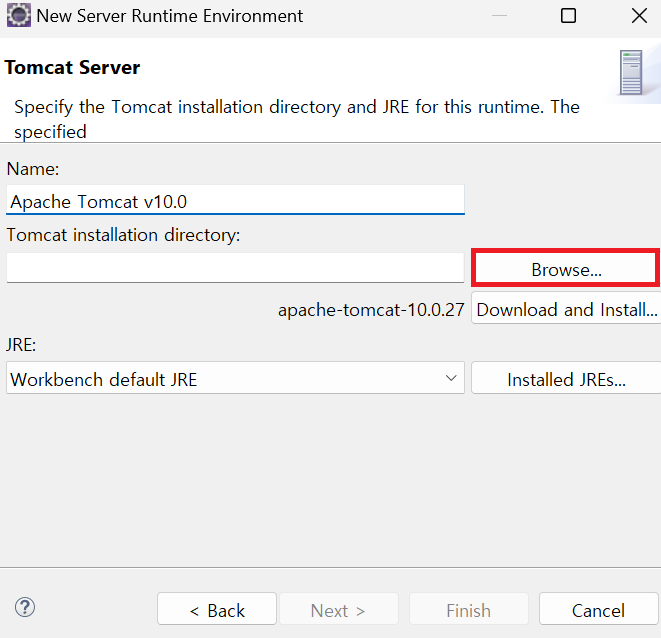
Task: Click the Tomcat installation directory text field
Action: [235, 268]
